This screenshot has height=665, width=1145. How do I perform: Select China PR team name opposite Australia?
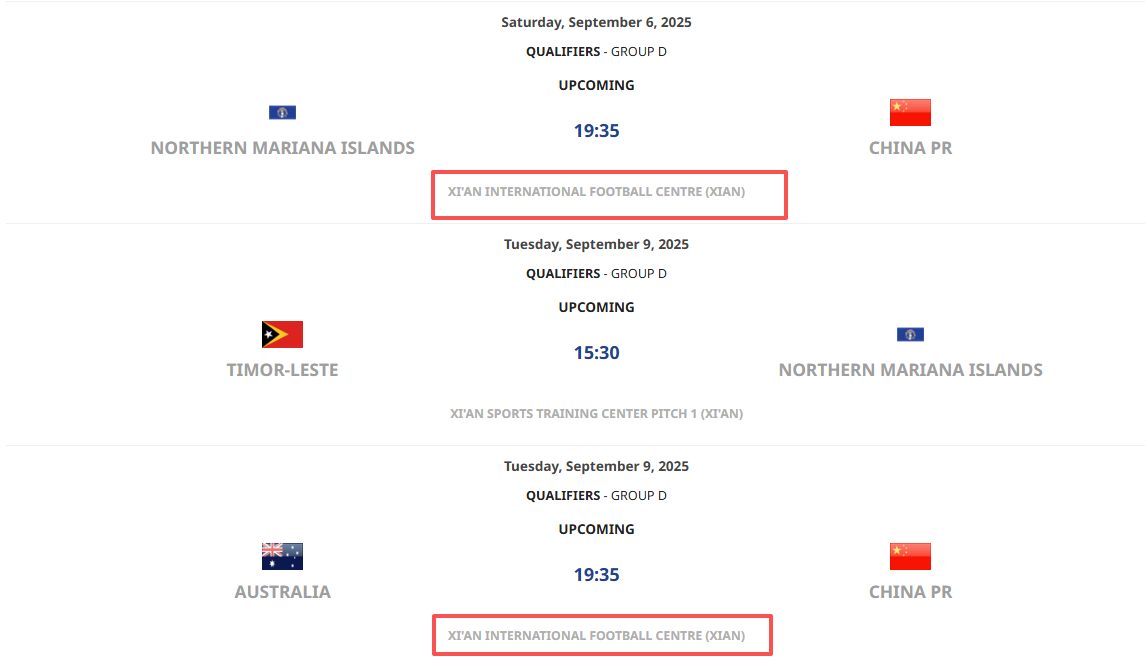point(910,592)
